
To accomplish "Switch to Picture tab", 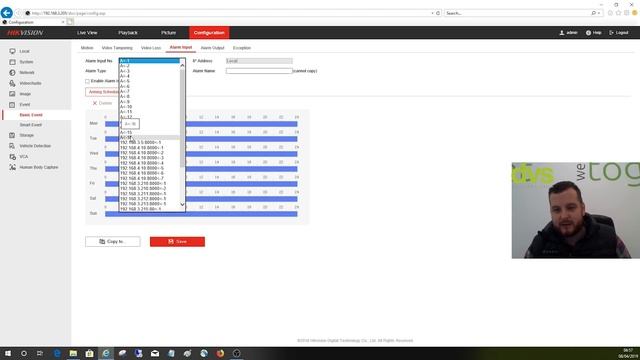I will pos(168,33).
